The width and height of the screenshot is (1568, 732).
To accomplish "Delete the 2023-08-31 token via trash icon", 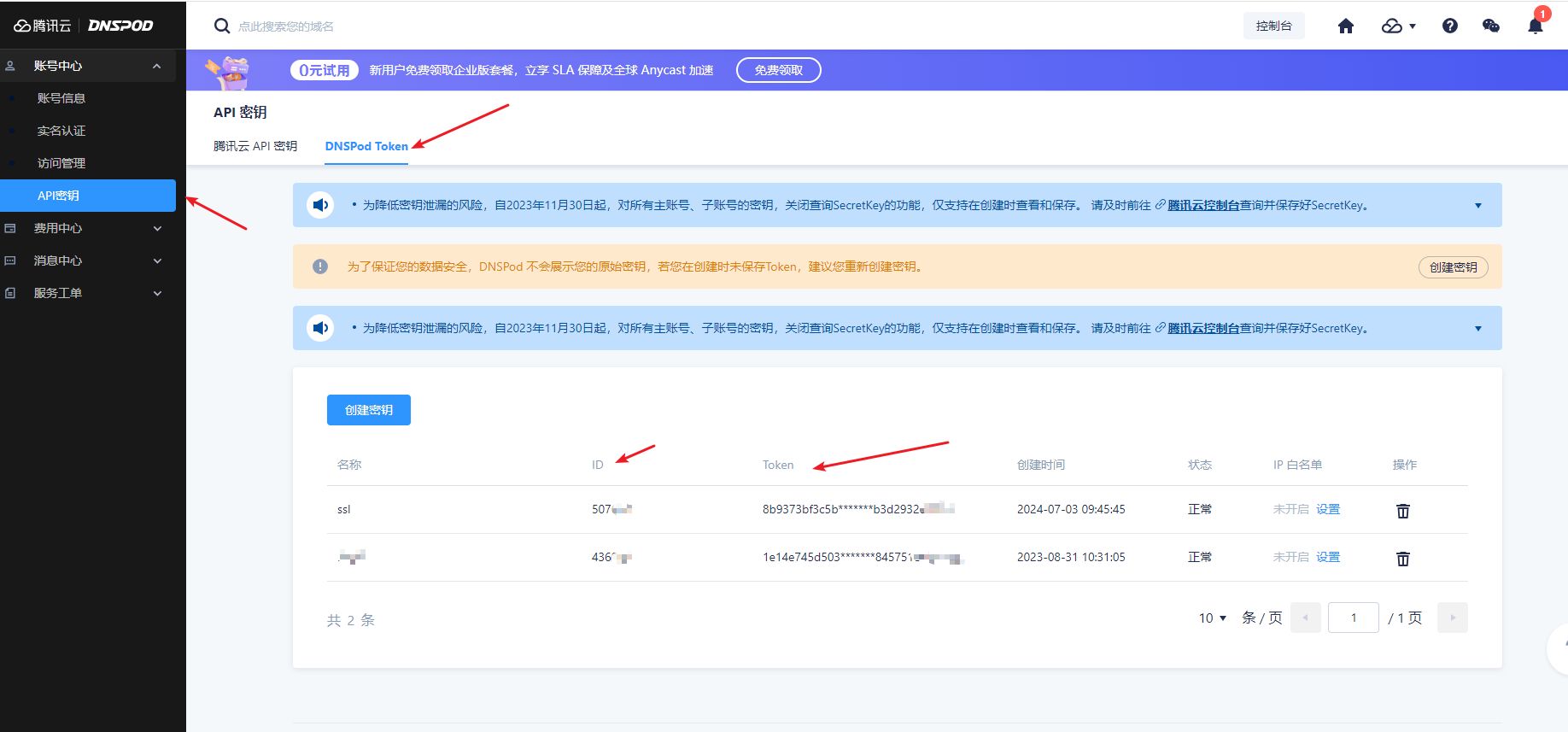I will point(1402,559).
